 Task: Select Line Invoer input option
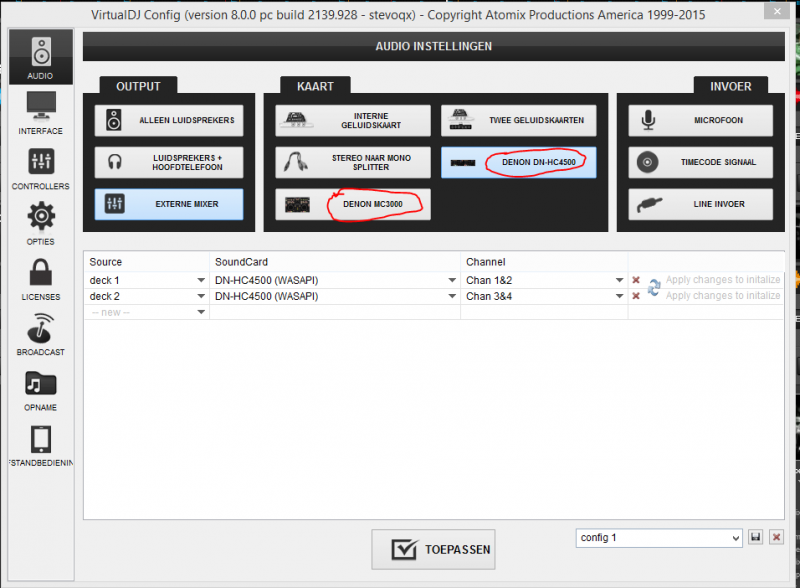click(x=701, y=204)
